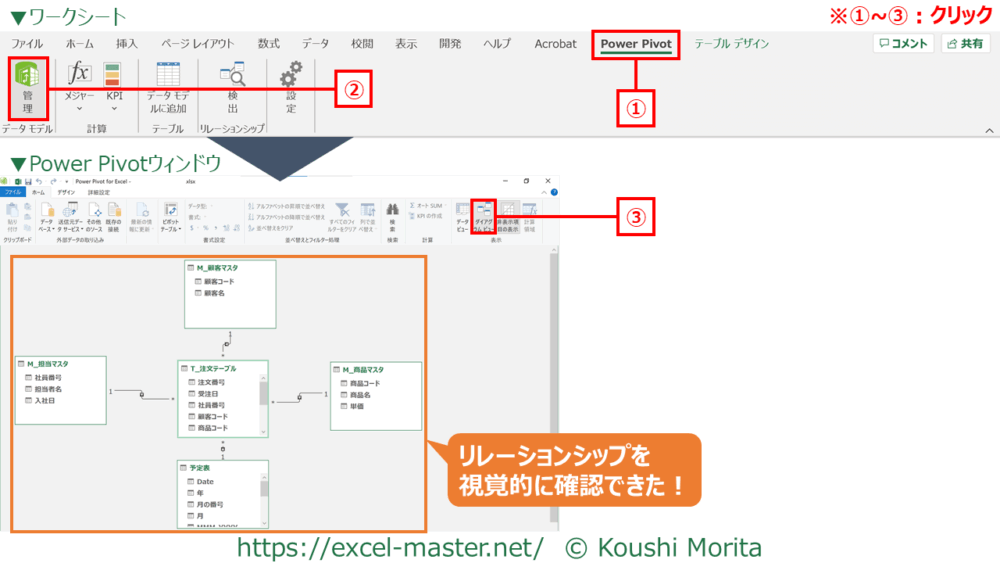Viewport: 1000px width, 563px height.
Task: Open the テーブル デザイン tab
Action: click(731, 44)
